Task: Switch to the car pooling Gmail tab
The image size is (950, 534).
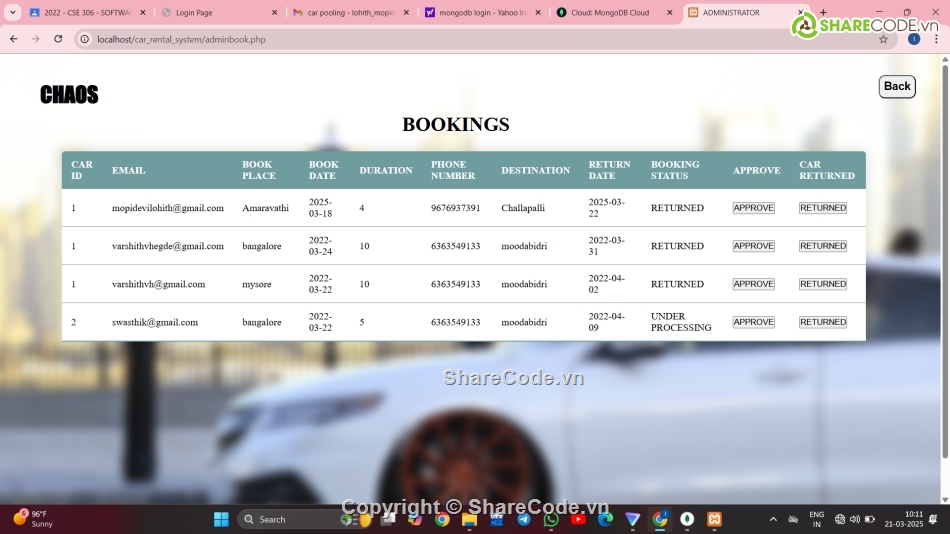Action: click(x=345, y=13)
